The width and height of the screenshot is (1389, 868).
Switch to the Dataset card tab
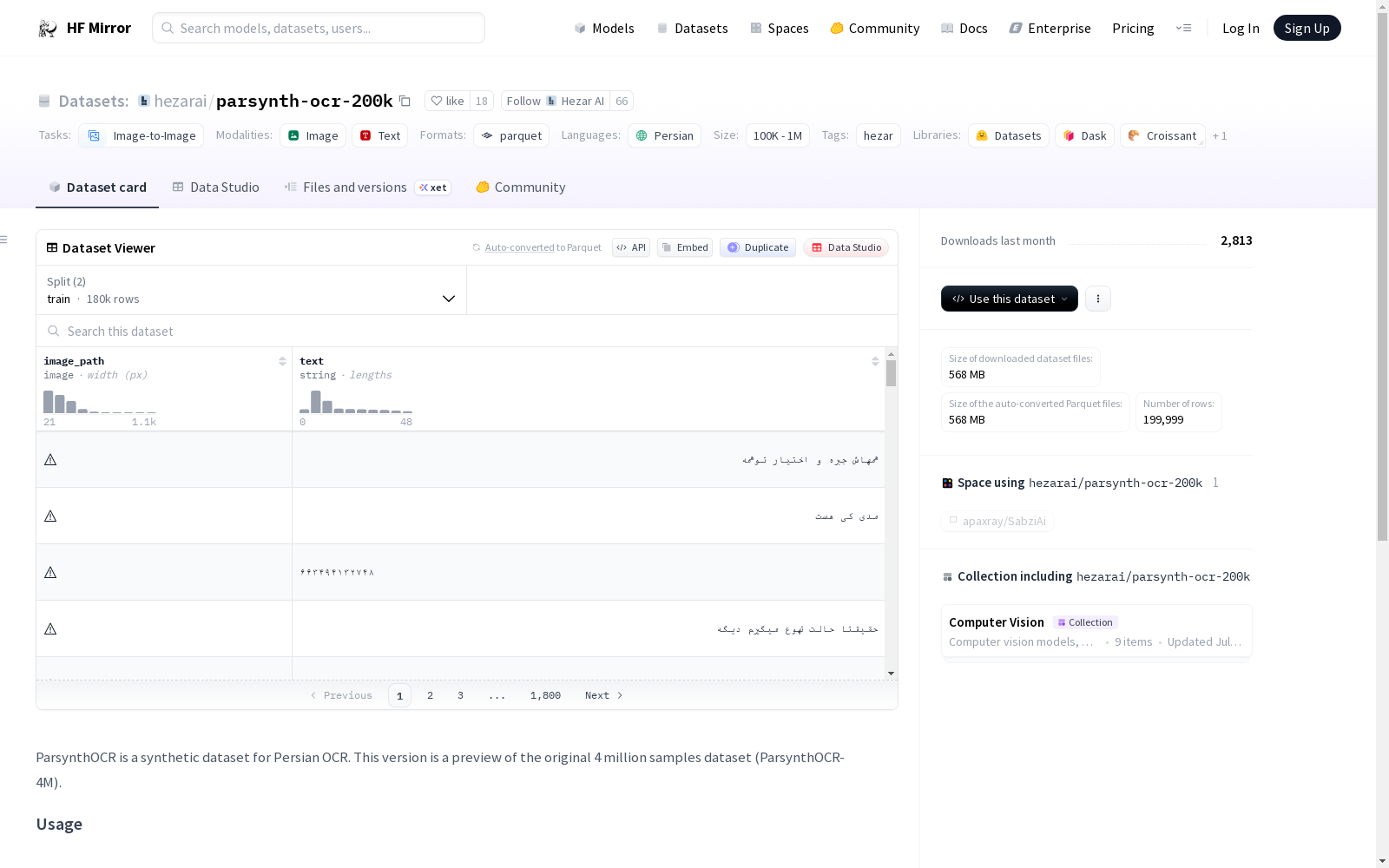click(97, 187)
